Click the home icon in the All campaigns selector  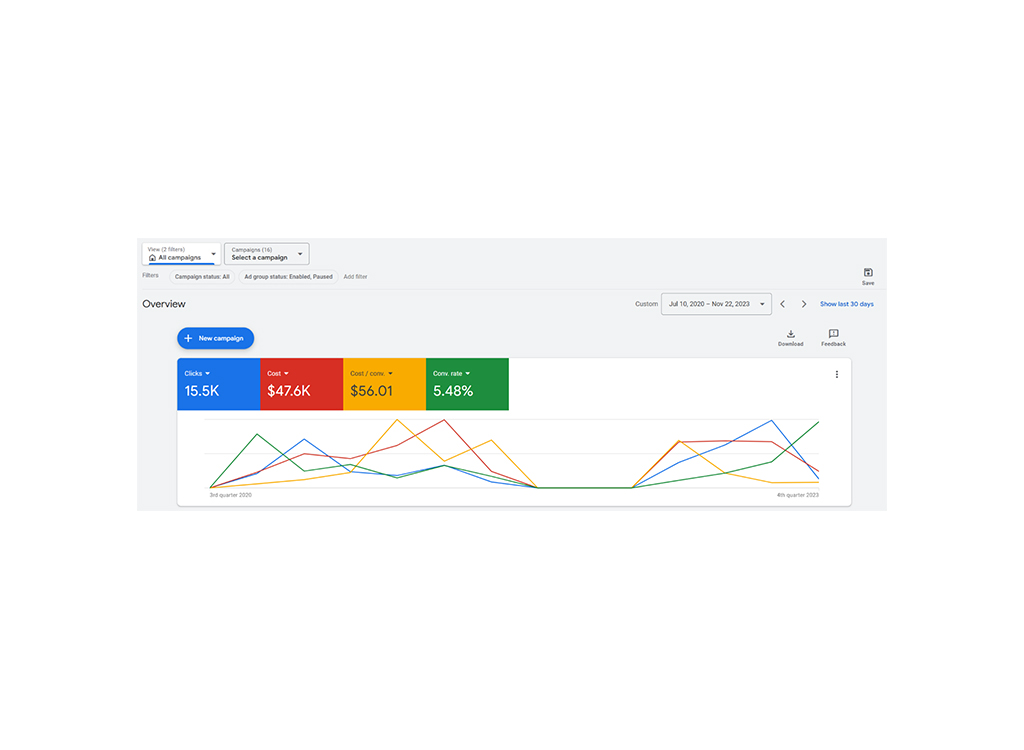152,256
